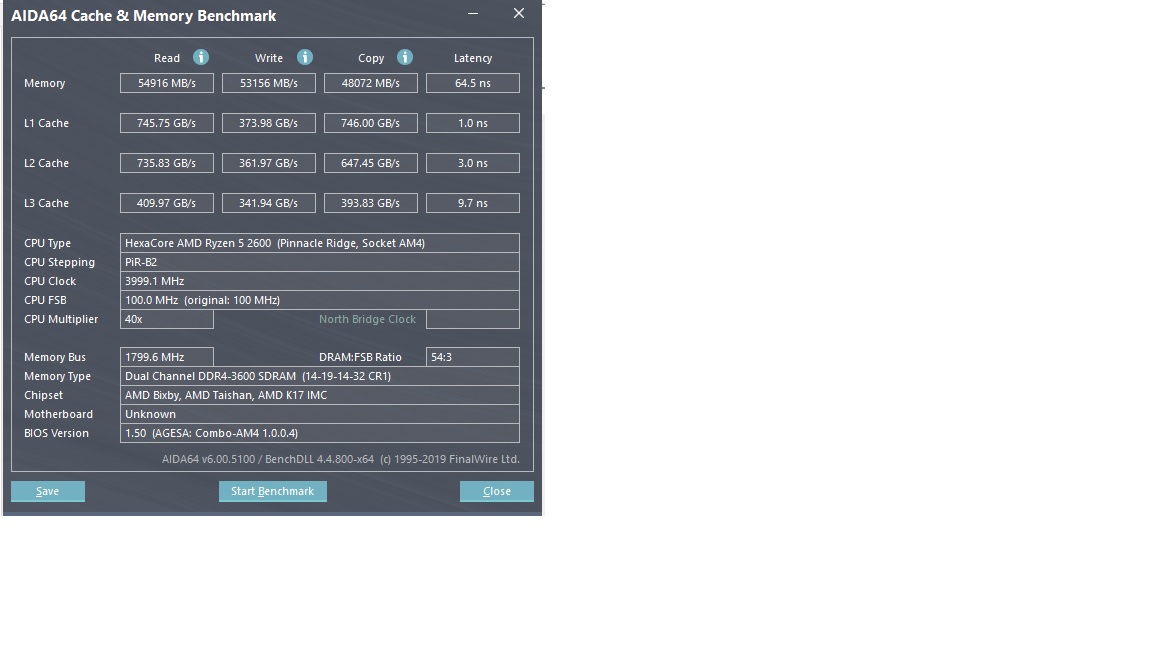Click the DRAM:FSB Ratio label
The height and width of the screenshot is (648, 1152).
pyautogui.click(x=360, y=357)
